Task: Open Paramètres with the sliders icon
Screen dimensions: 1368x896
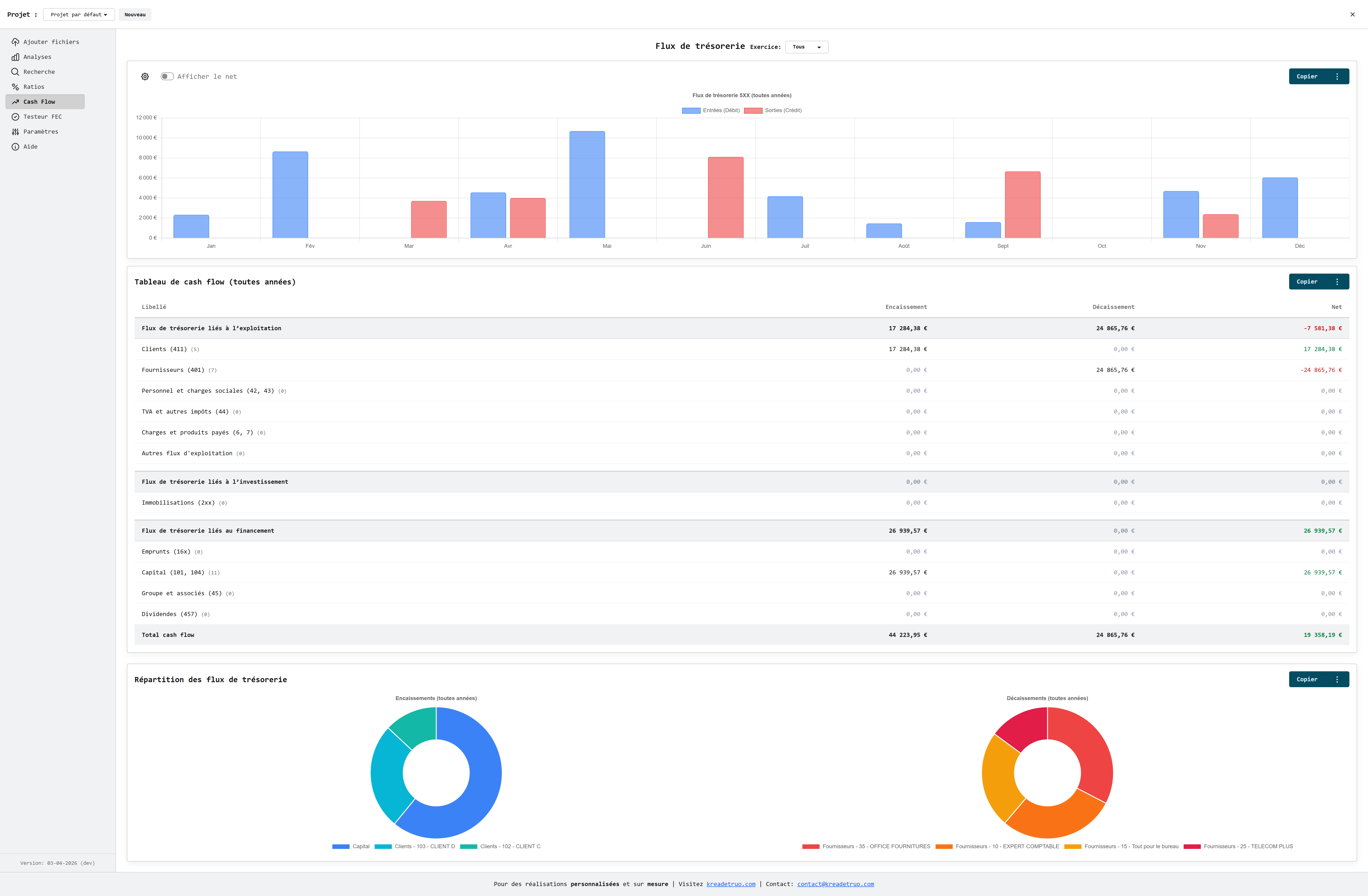Action: tap(15, 131)
